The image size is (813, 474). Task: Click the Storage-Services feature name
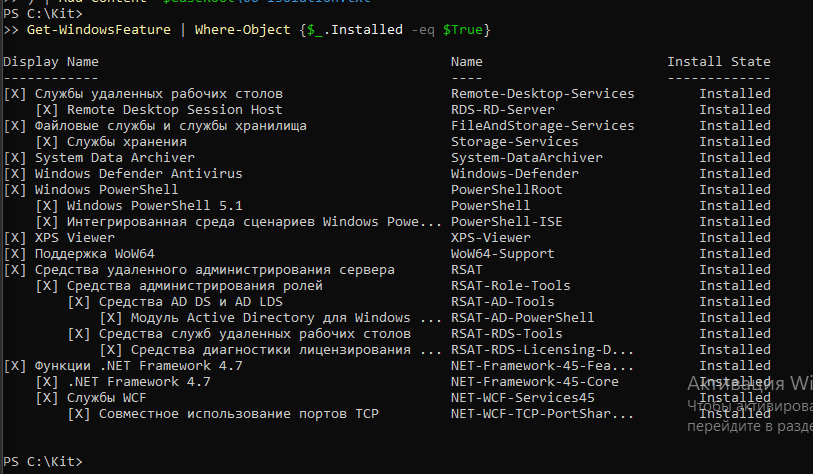click(514, 142)
